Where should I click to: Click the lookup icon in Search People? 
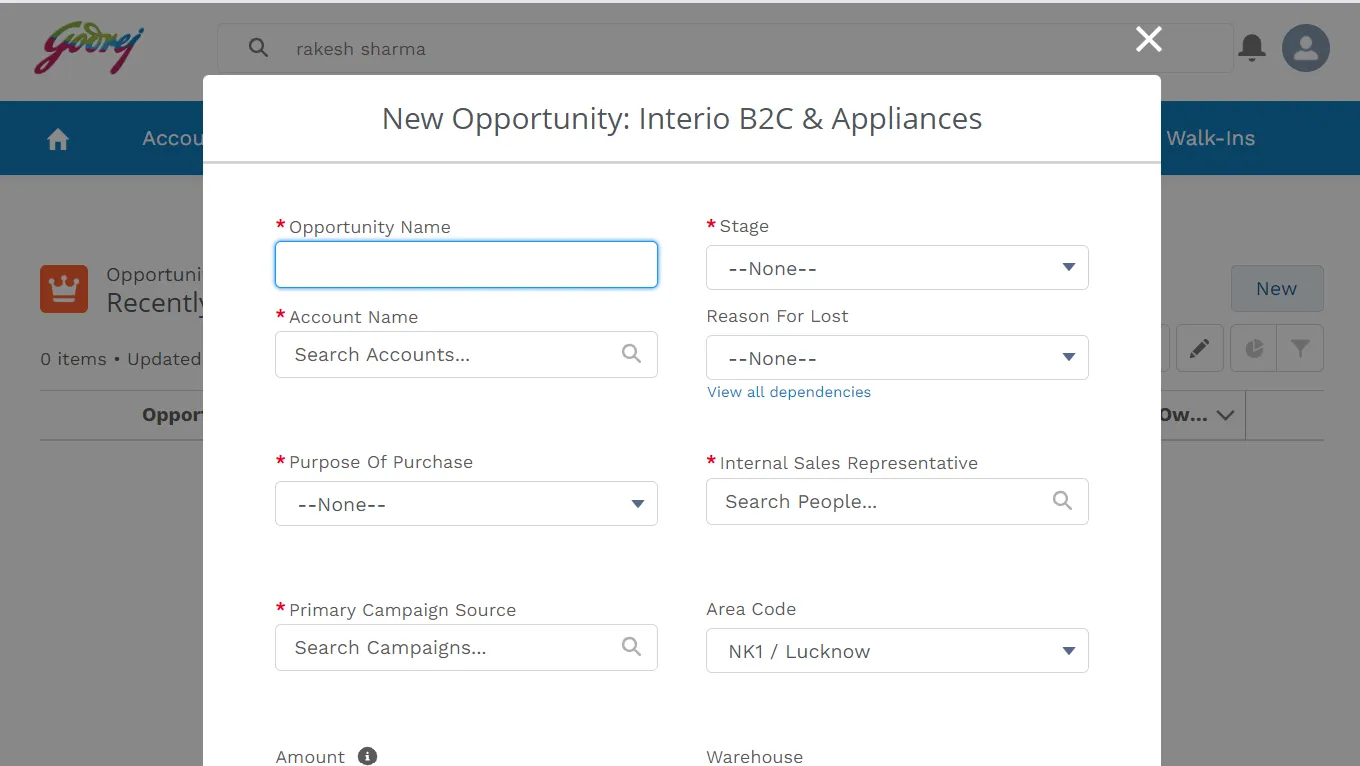[1062, 501]
